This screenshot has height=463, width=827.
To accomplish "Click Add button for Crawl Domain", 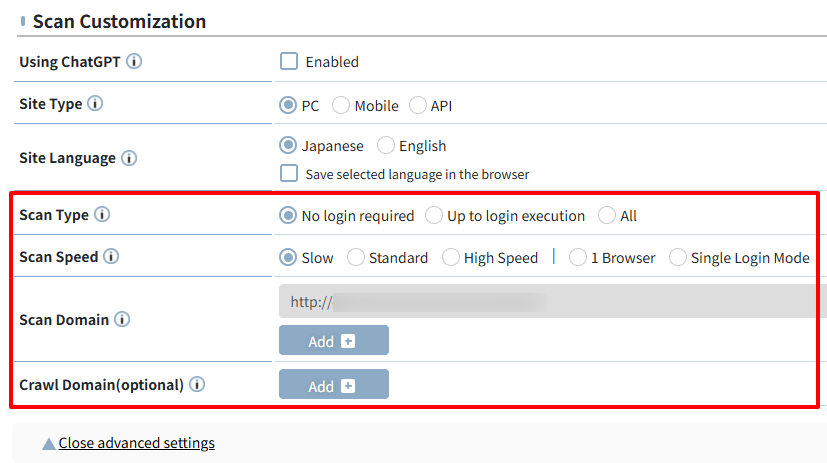I will tap(334, 384).
